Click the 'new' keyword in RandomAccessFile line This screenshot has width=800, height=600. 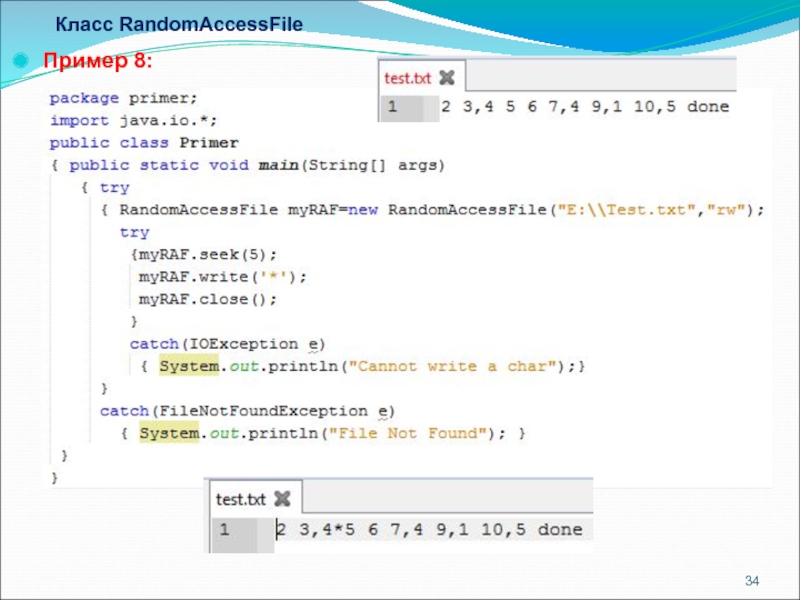click(x=363, y=210)
